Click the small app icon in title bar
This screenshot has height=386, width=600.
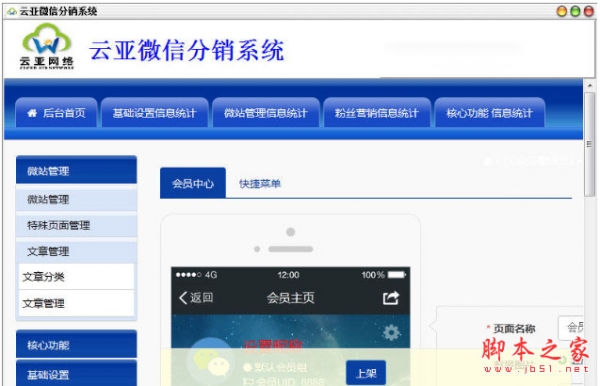[12, 12]
